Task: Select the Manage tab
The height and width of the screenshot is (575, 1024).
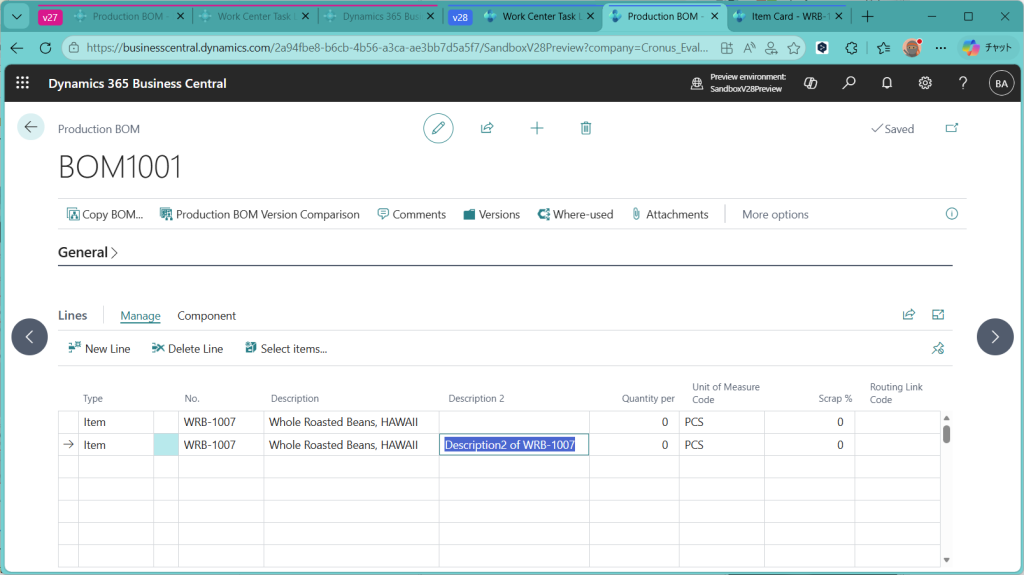Action: [x=140, y=316]
